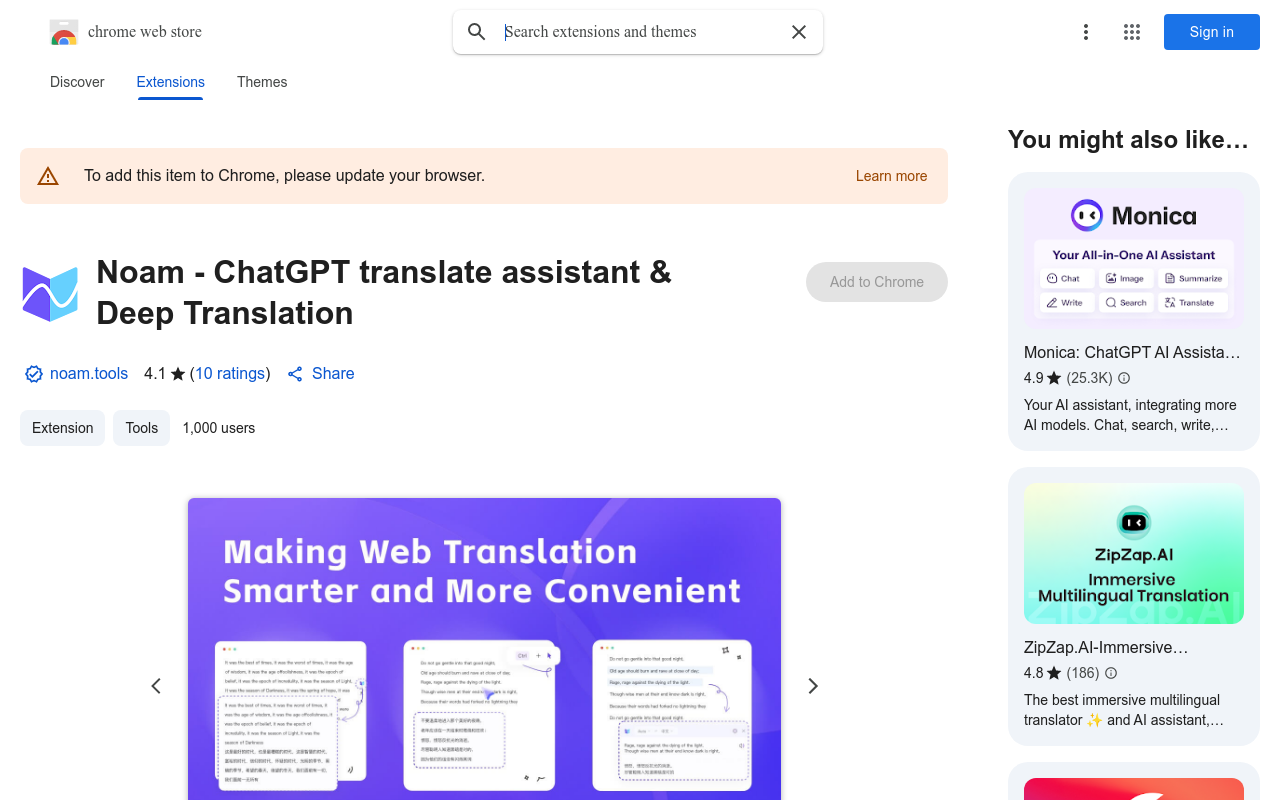Open the noam.tools publisher link
The image size is (1280, 800).
coord(89,374)
